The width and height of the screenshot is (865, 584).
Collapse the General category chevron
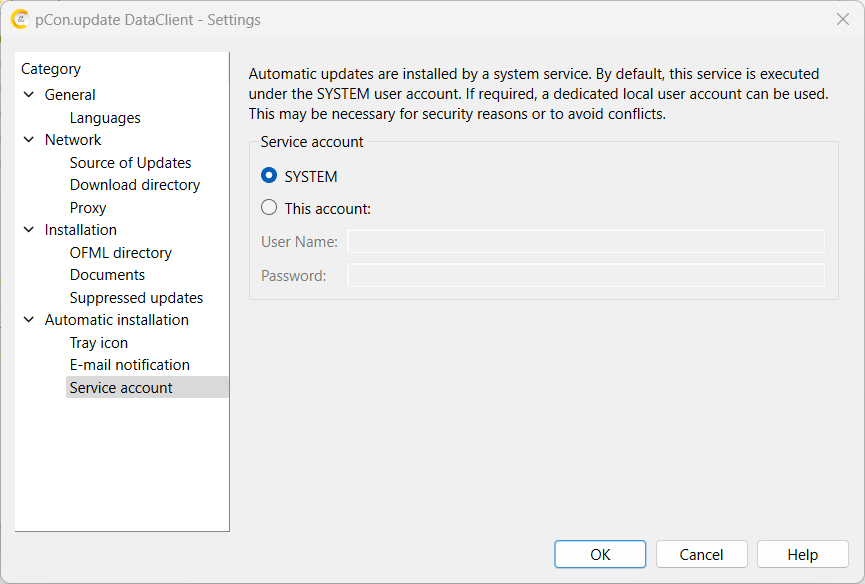click(x=29, y=94)
